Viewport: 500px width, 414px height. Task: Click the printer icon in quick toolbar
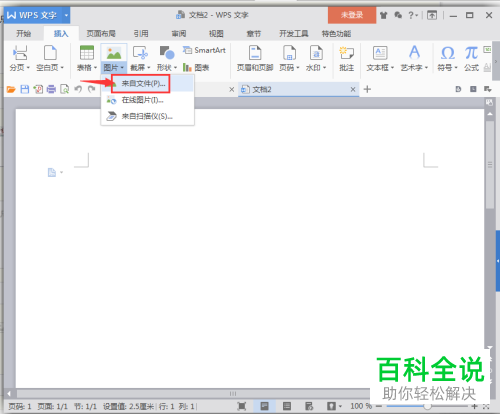click(x=51, y=89)
